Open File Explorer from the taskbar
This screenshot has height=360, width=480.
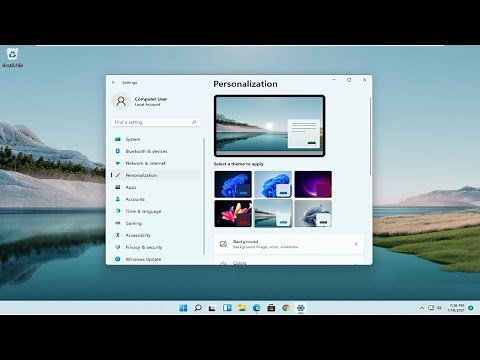[242, 308]
